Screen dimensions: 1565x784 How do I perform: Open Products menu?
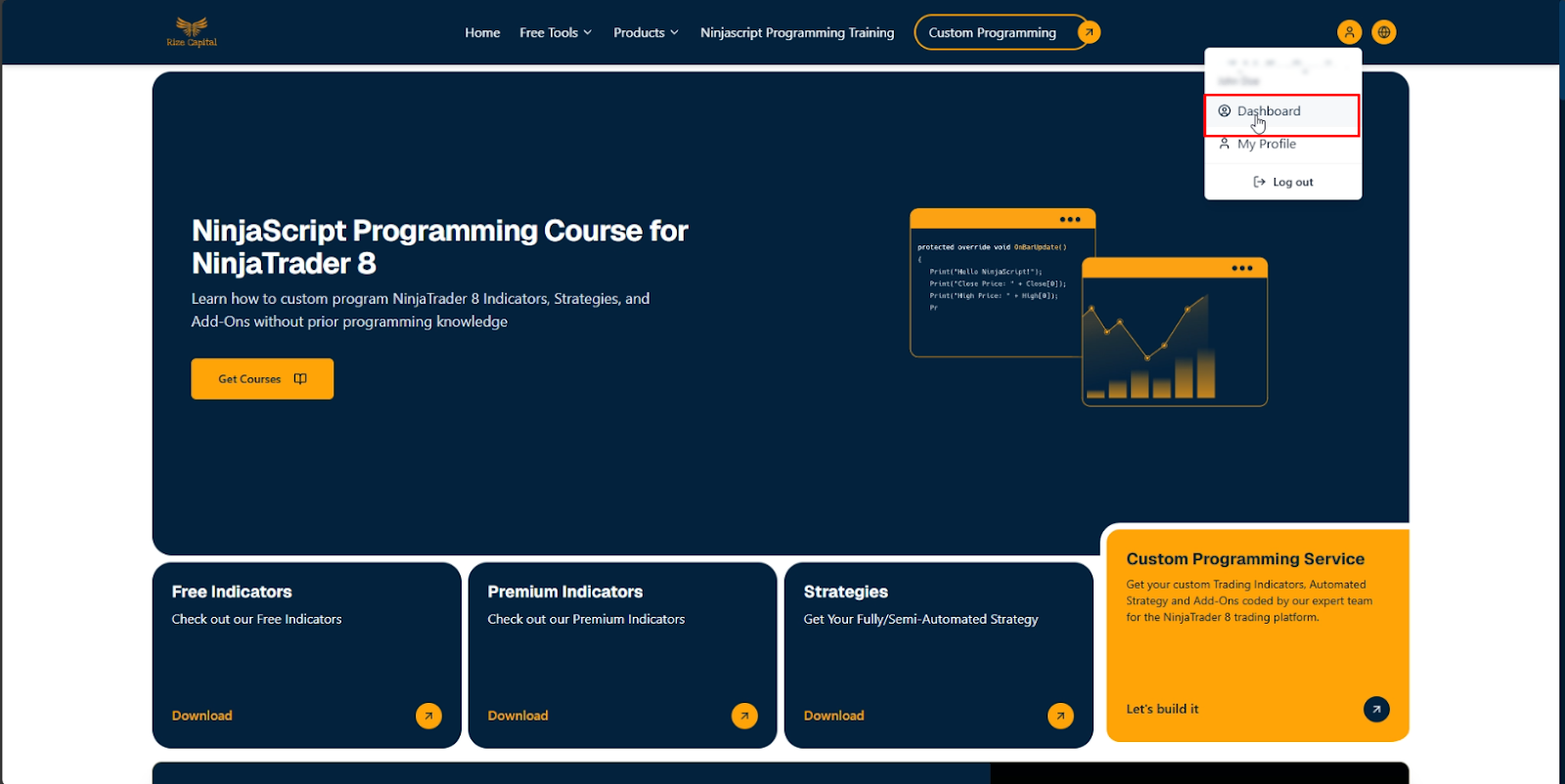(646, 32)
